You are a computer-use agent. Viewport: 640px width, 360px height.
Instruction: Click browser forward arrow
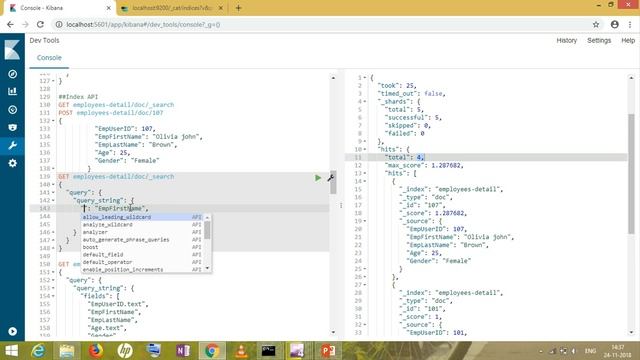(x=25, y=24)
